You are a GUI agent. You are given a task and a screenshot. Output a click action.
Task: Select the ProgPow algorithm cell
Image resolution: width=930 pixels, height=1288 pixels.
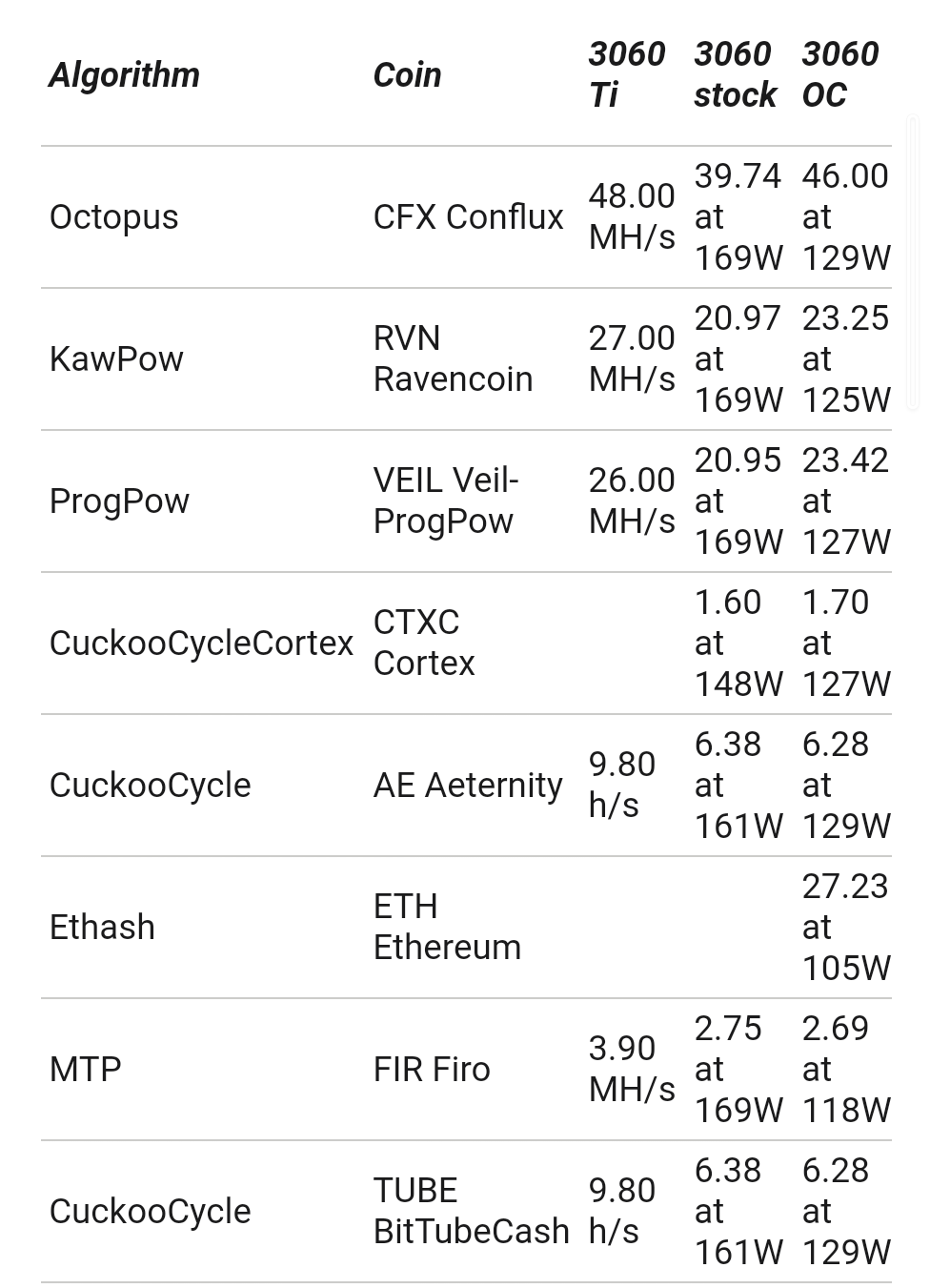[119, 501]
